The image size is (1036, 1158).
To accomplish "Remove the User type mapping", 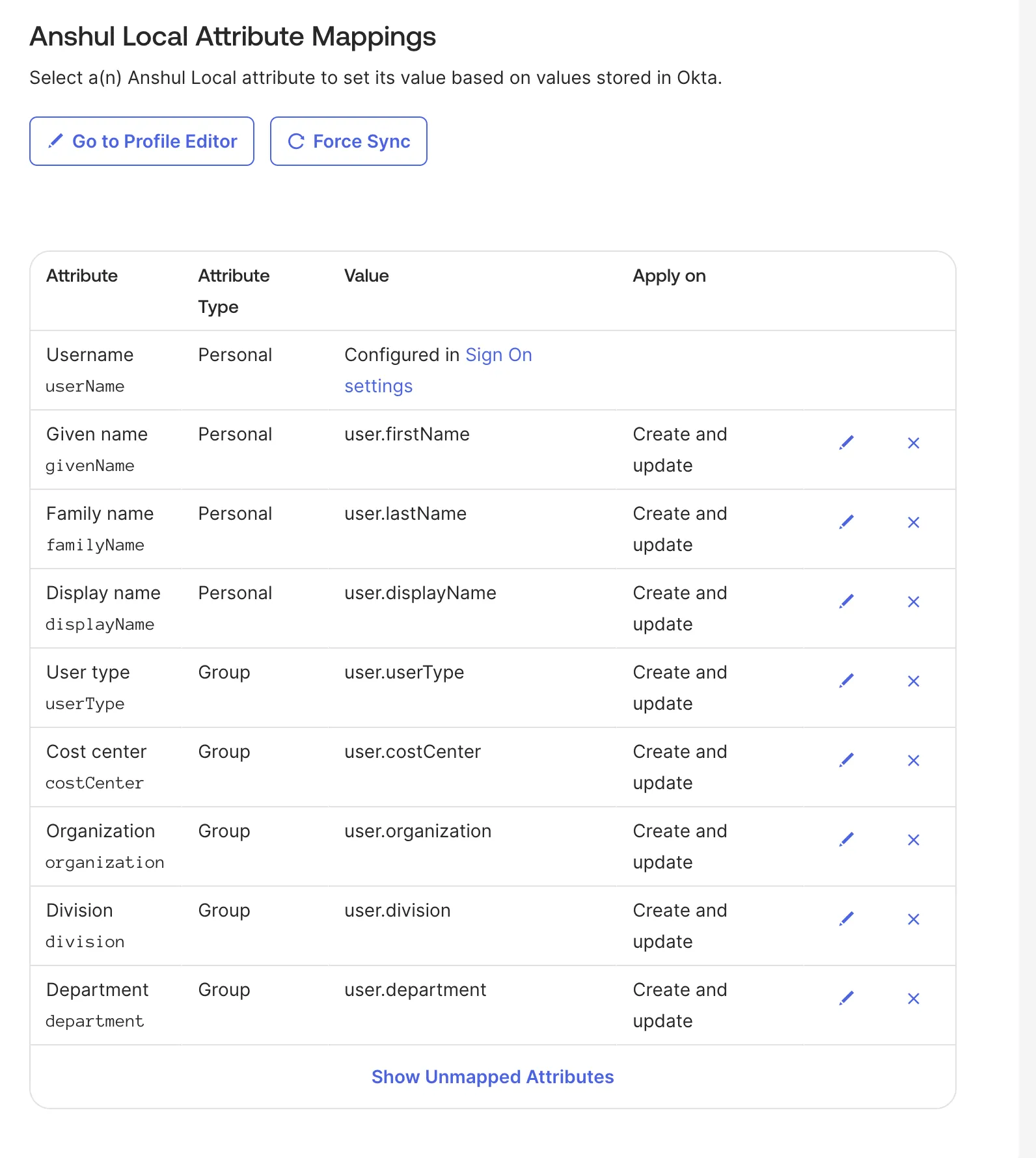I will (913, 681).
